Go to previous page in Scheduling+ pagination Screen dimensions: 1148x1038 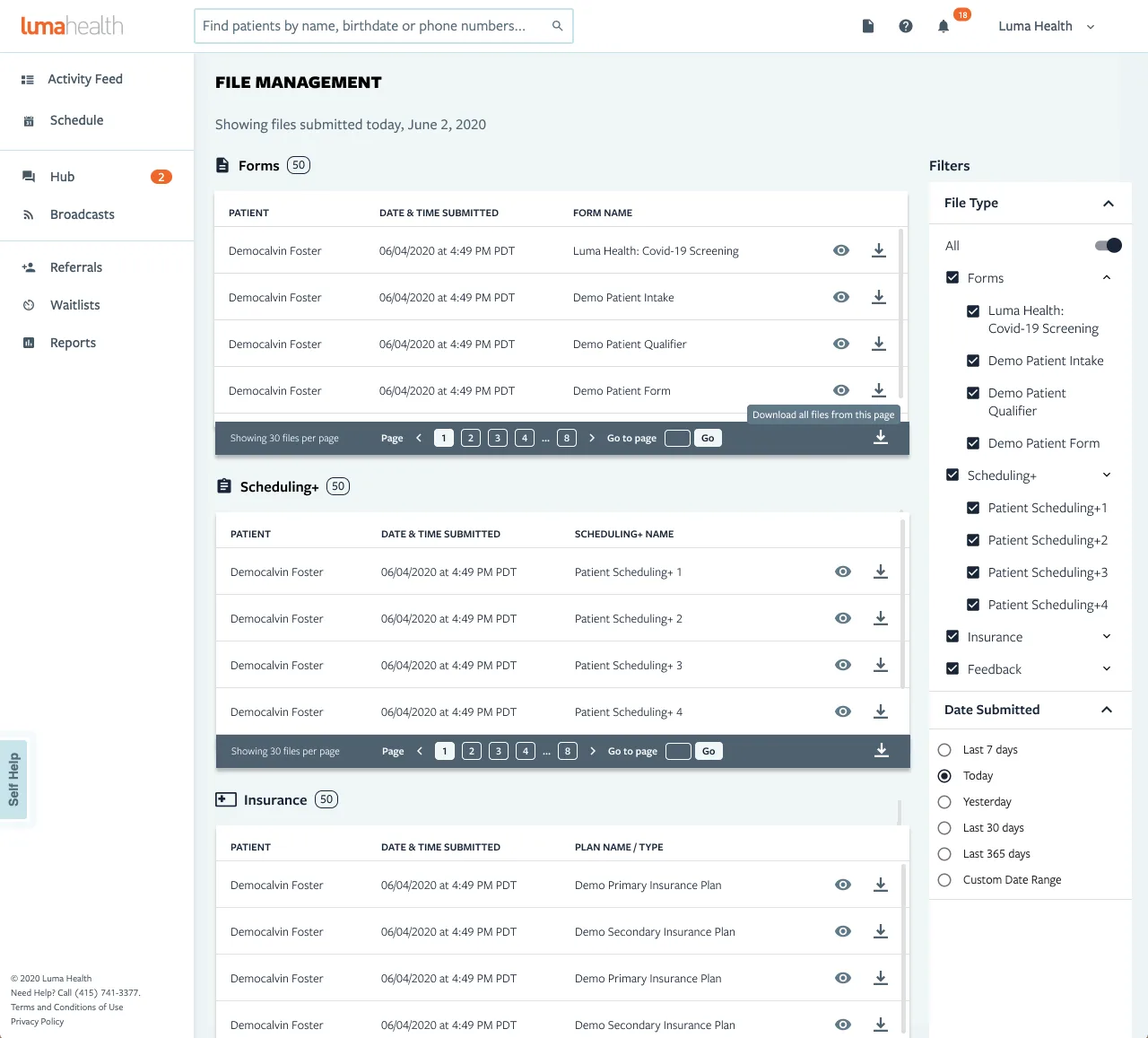pos(420,751)
